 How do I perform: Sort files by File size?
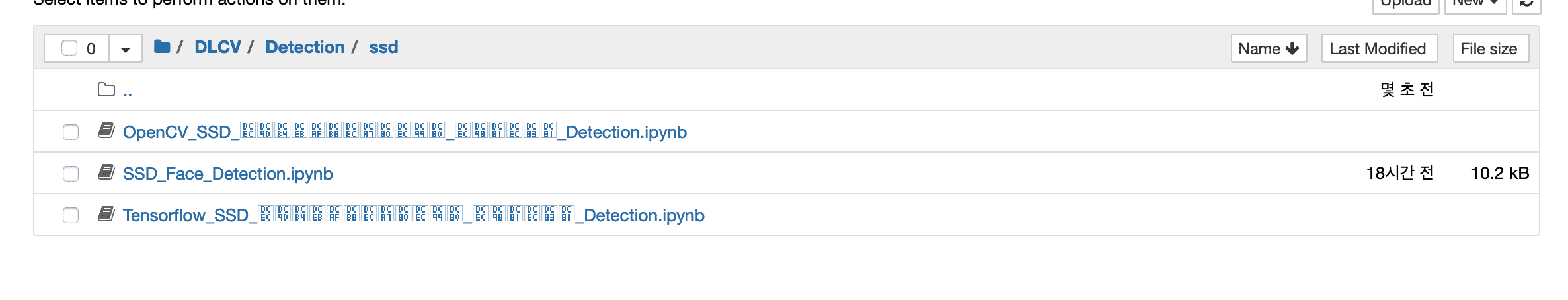tap(1490, 48)
